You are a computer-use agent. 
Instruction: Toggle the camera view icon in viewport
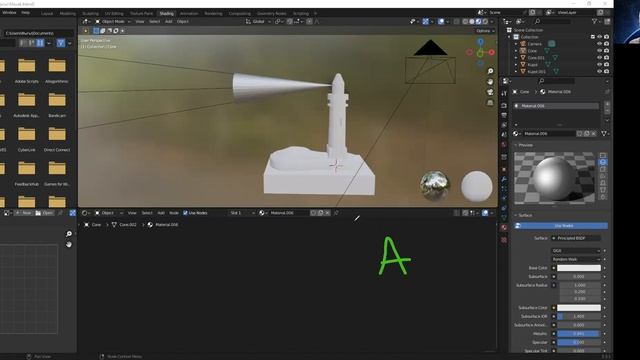coord(490,92)
